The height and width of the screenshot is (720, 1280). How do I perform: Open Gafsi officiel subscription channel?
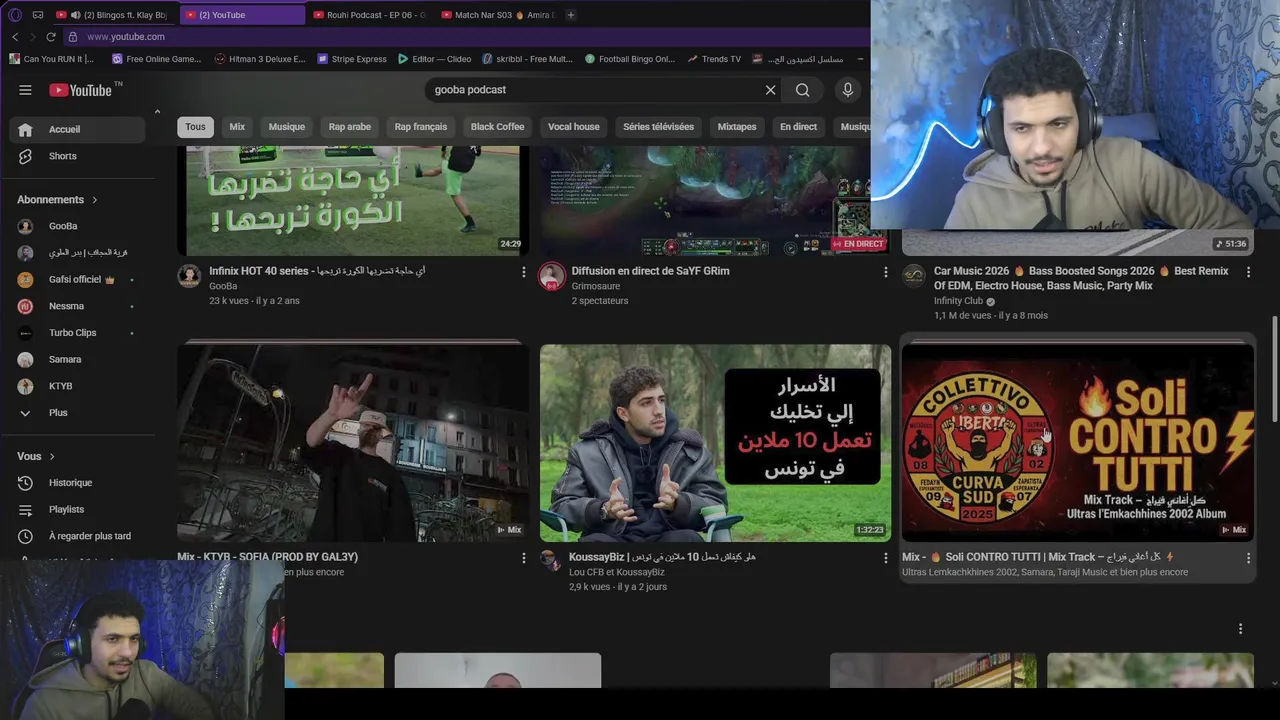[77, 280]
